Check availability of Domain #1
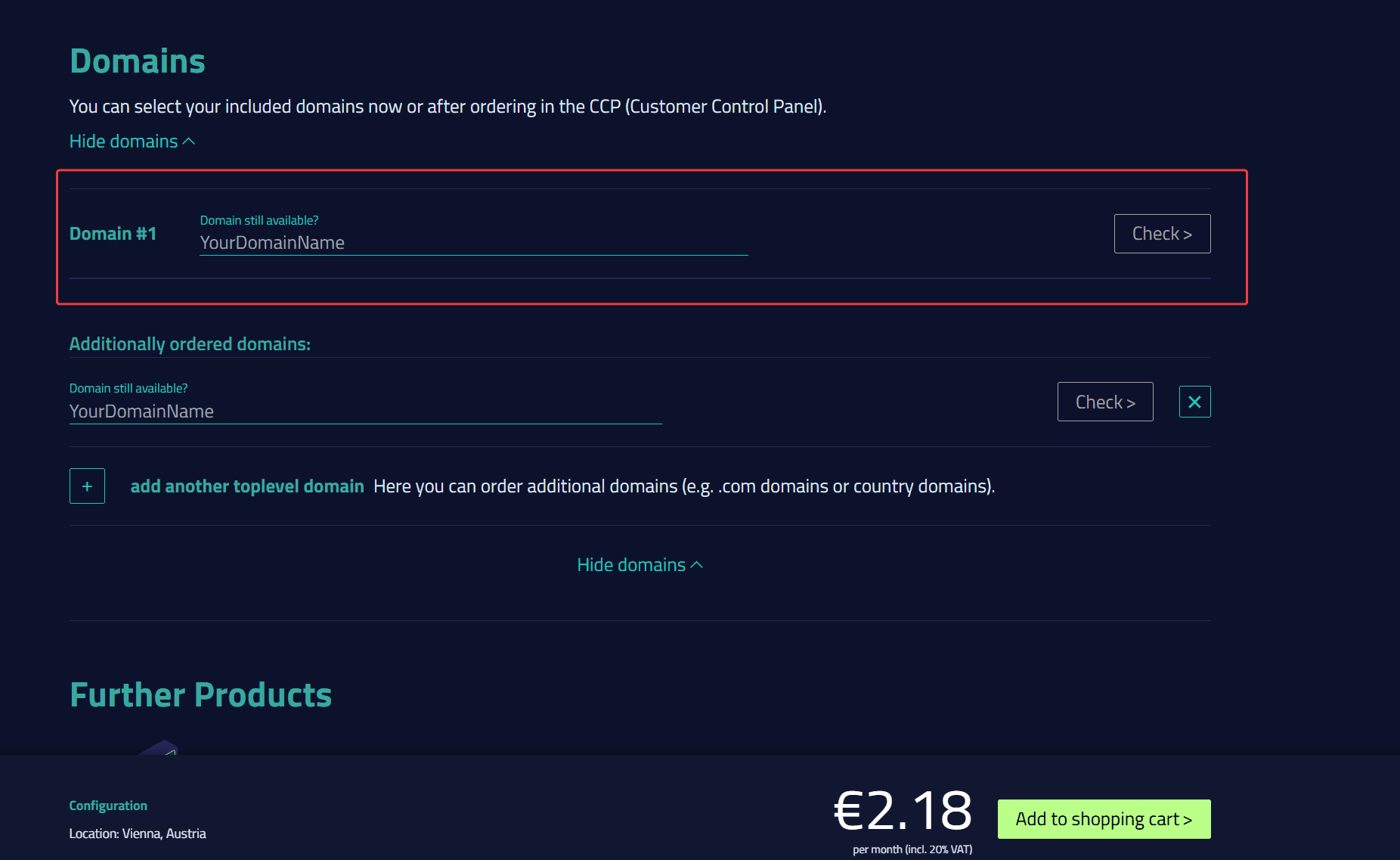Screen dimensions: 1400x860 pos(1162,234)
